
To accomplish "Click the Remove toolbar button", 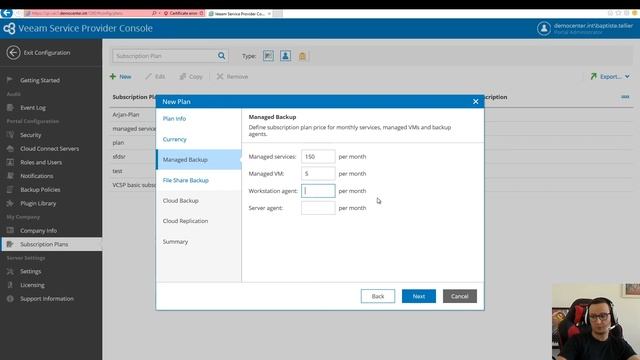I will tap(232, 76).
